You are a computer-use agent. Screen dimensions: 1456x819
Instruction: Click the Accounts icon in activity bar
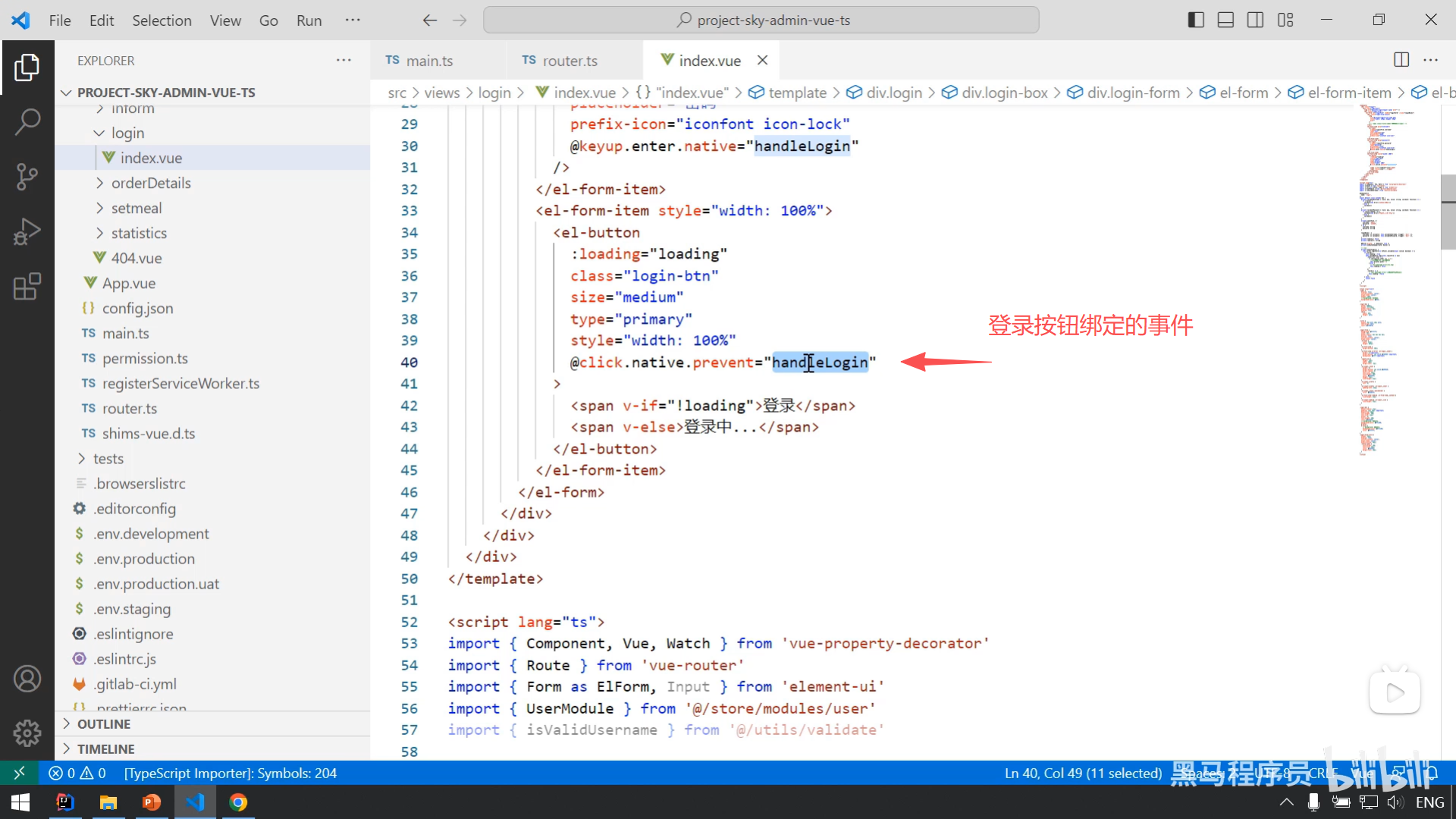point(27,679)
